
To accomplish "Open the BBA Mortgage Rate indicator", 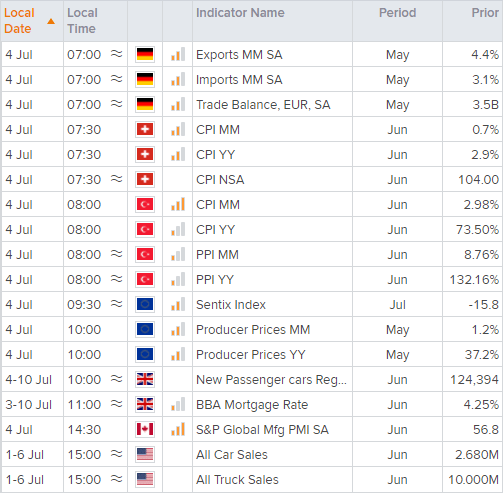I will coord(252,405).
